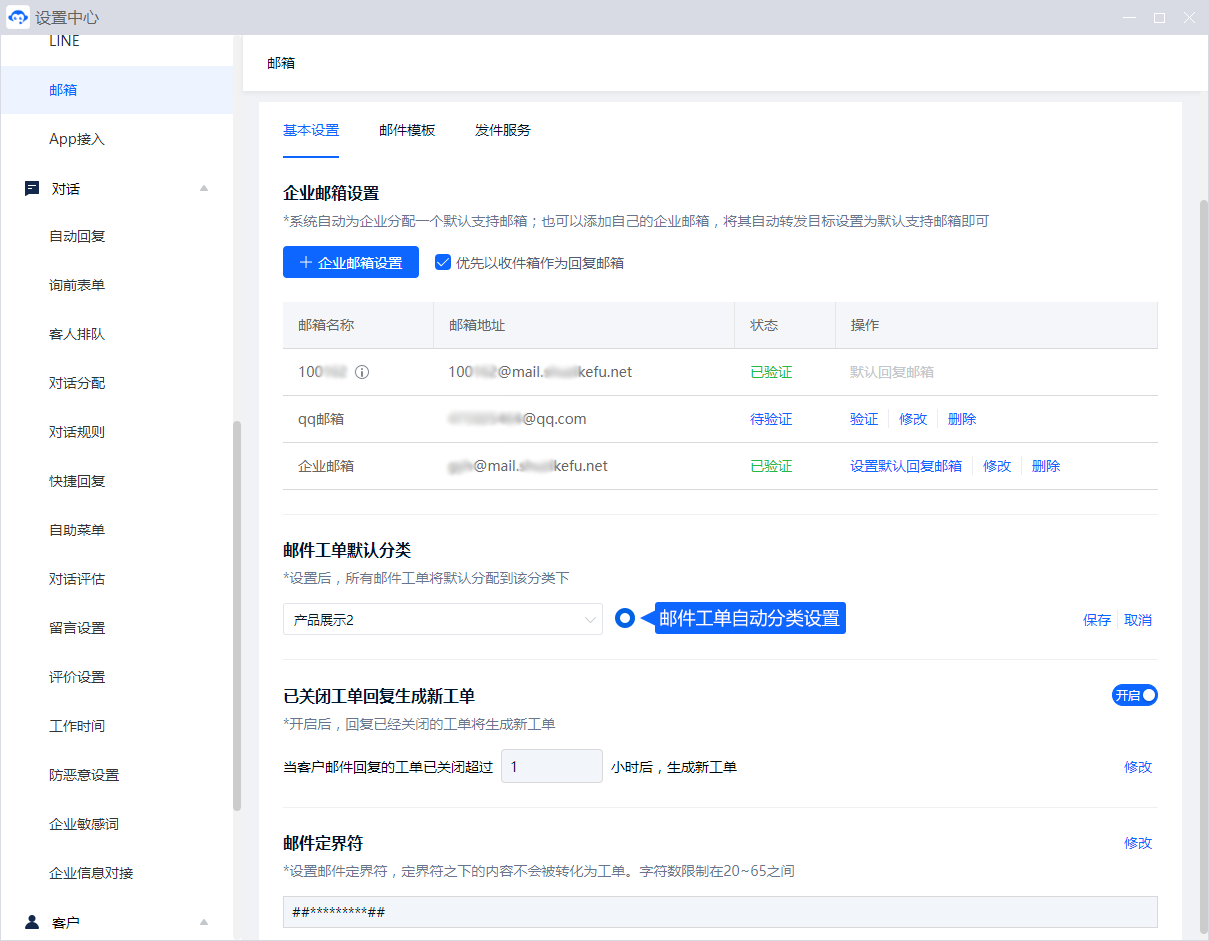Click 删除 in the 企业邮箱 row
The width and height of the screenshot is (1209, 941).
pyautogui.click(x=1046, y=467)
